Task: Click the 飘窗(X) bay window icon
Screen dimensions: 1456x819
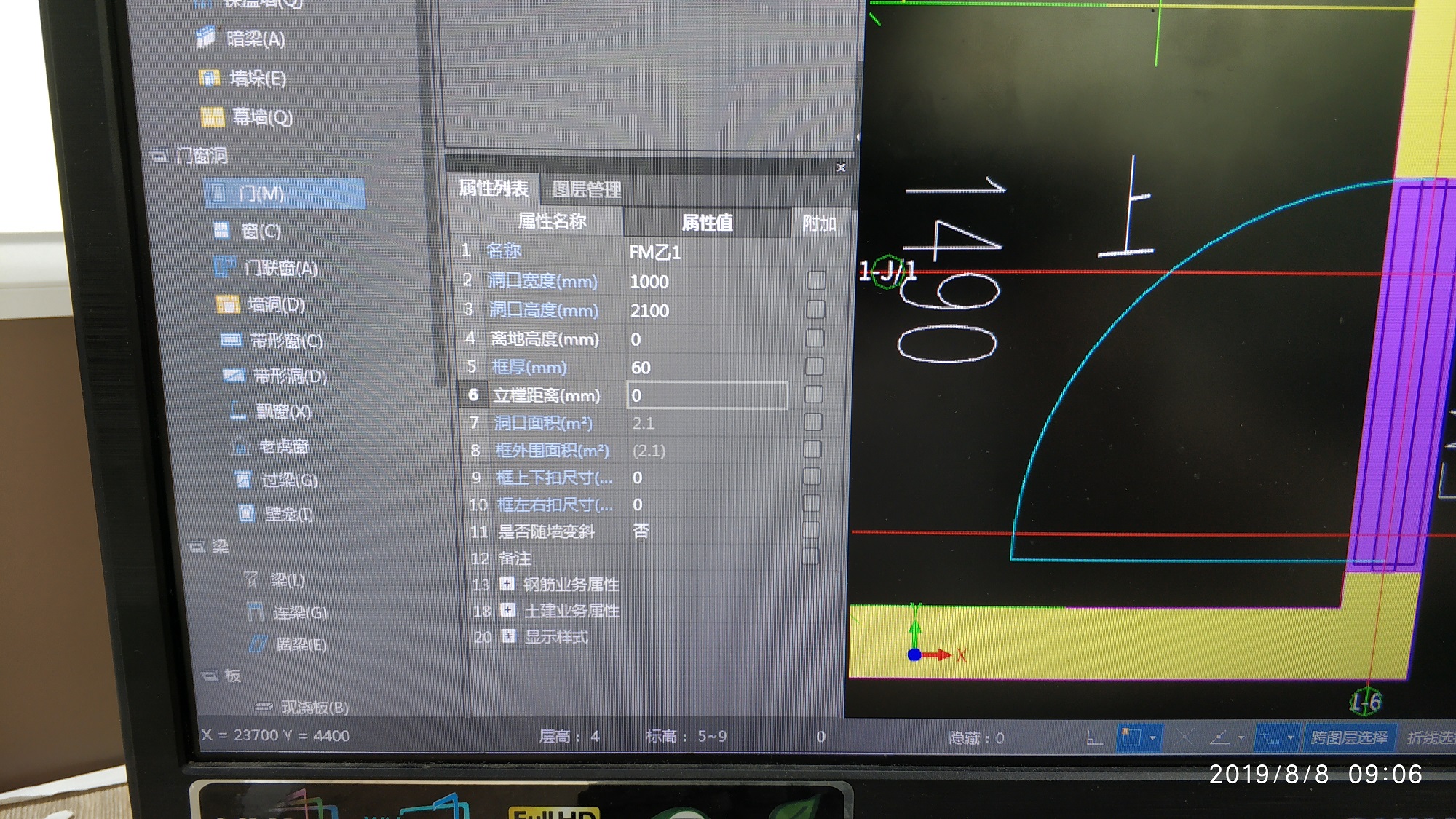Action: pos(237,411)
